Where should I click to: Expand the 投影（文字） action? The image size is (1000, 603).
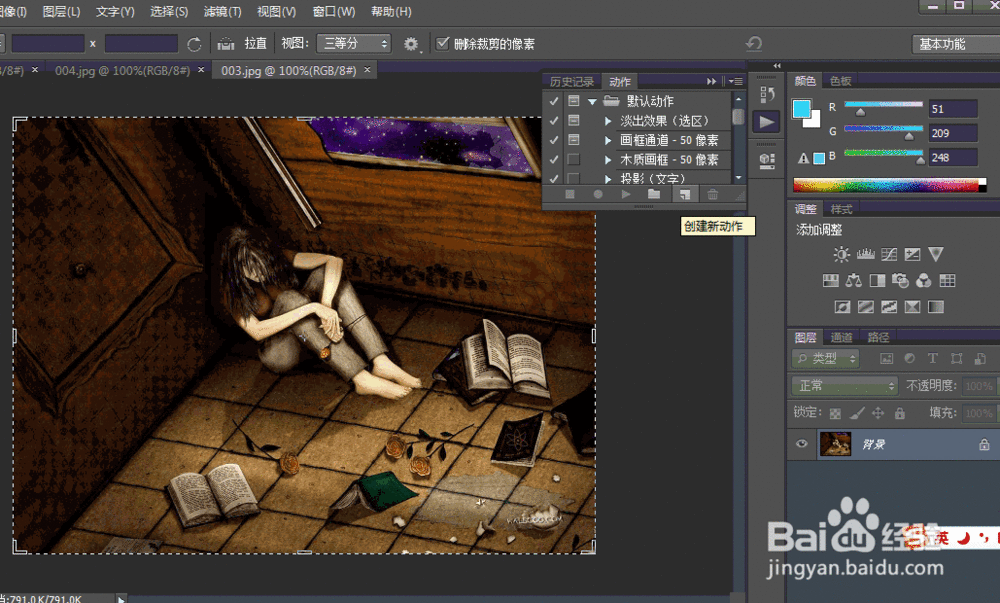point(608,178)
